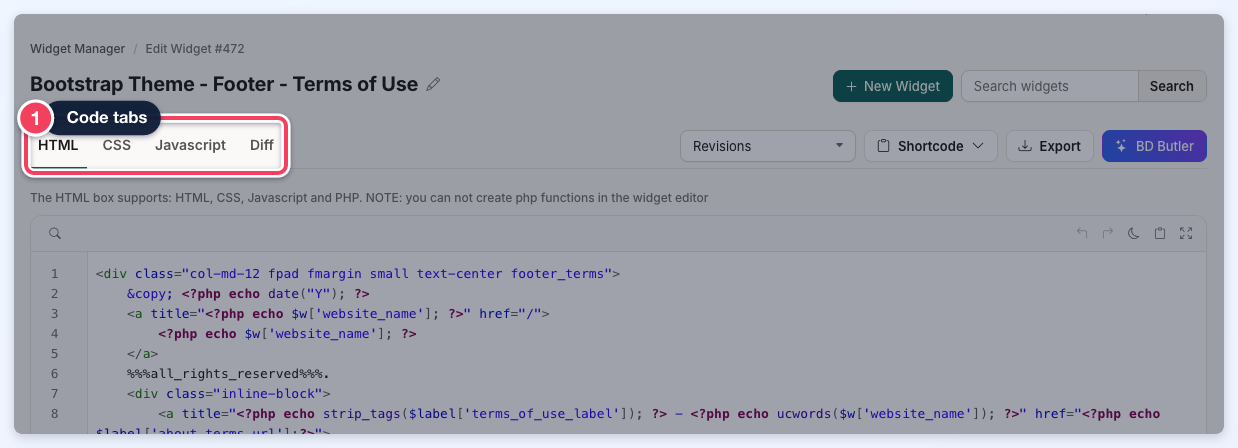Expand editor to fullscreen
1238x448 pixels.
(1186, 233)
